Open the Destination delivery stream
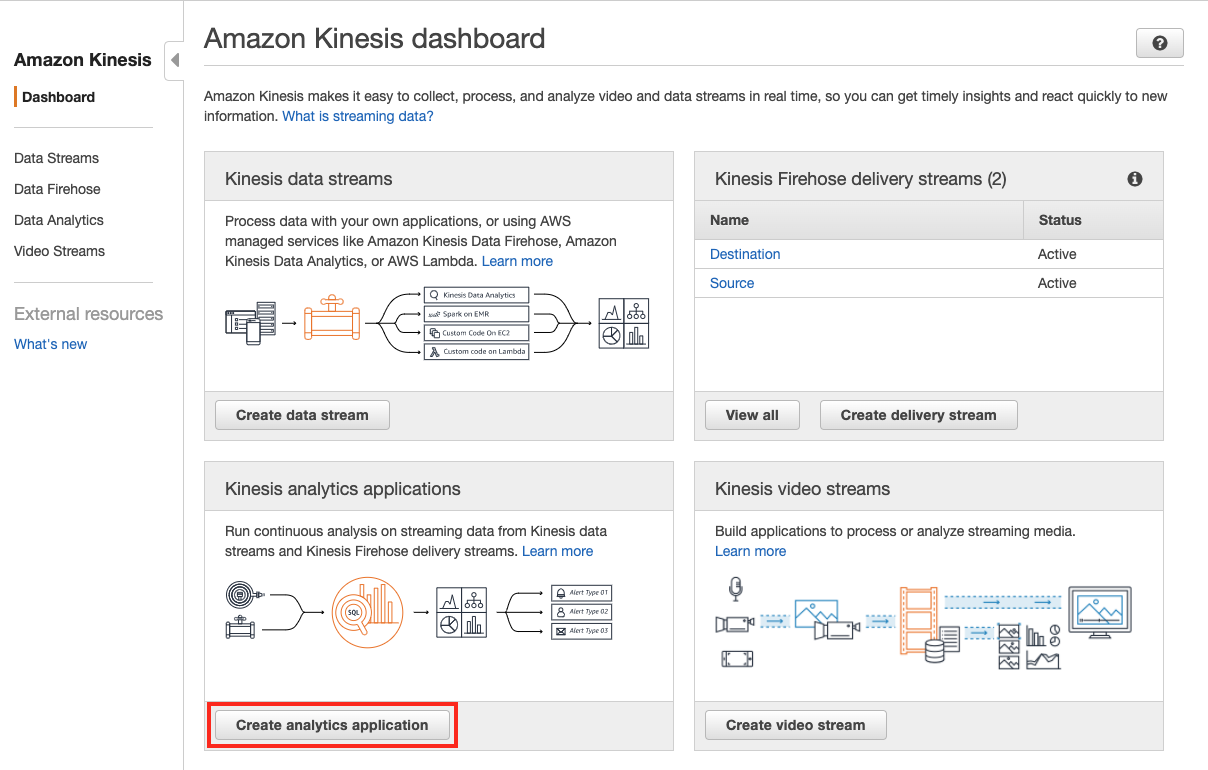 click(745, 254)
